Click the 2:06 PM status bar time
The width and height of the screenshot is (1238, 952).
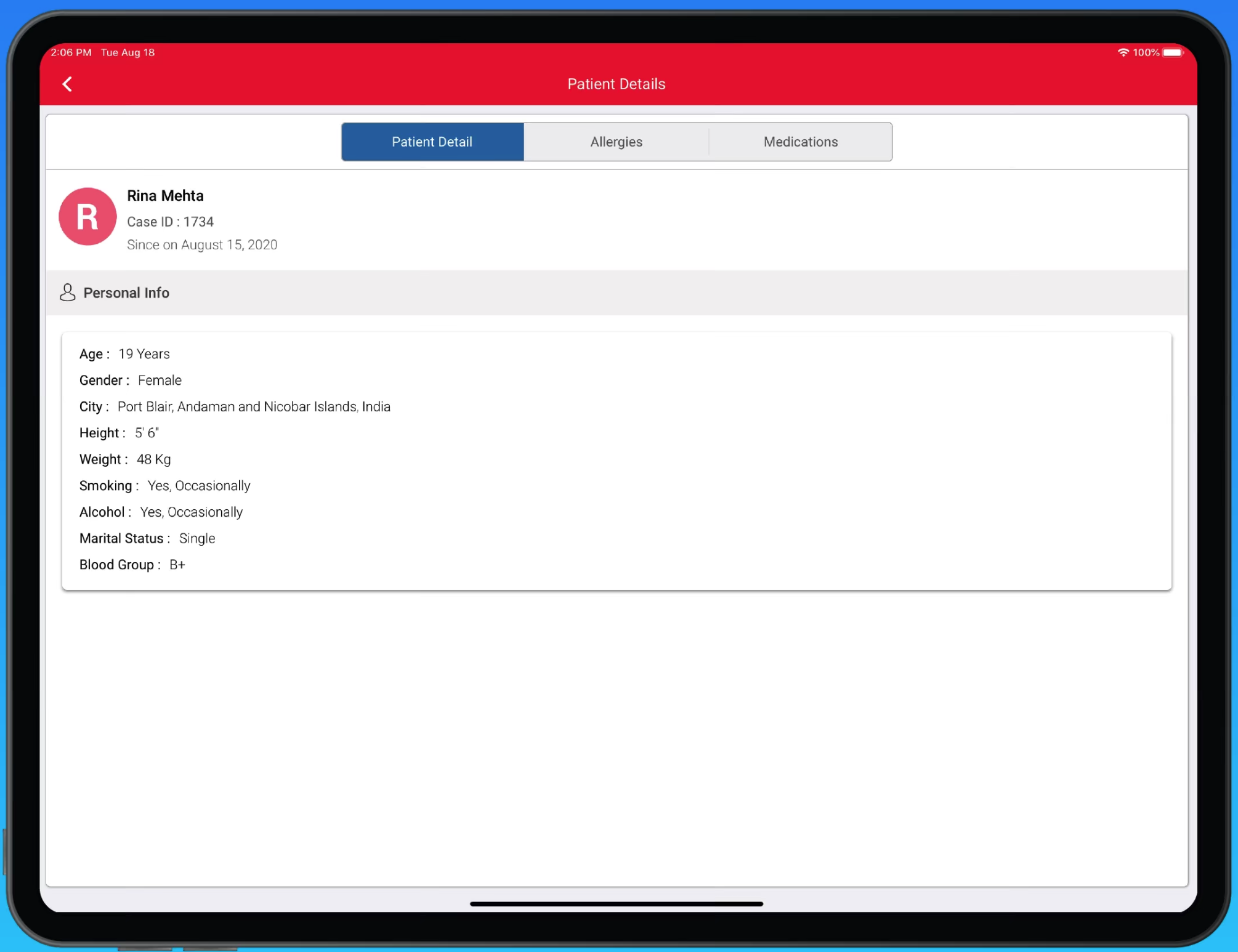coord(71,52)
